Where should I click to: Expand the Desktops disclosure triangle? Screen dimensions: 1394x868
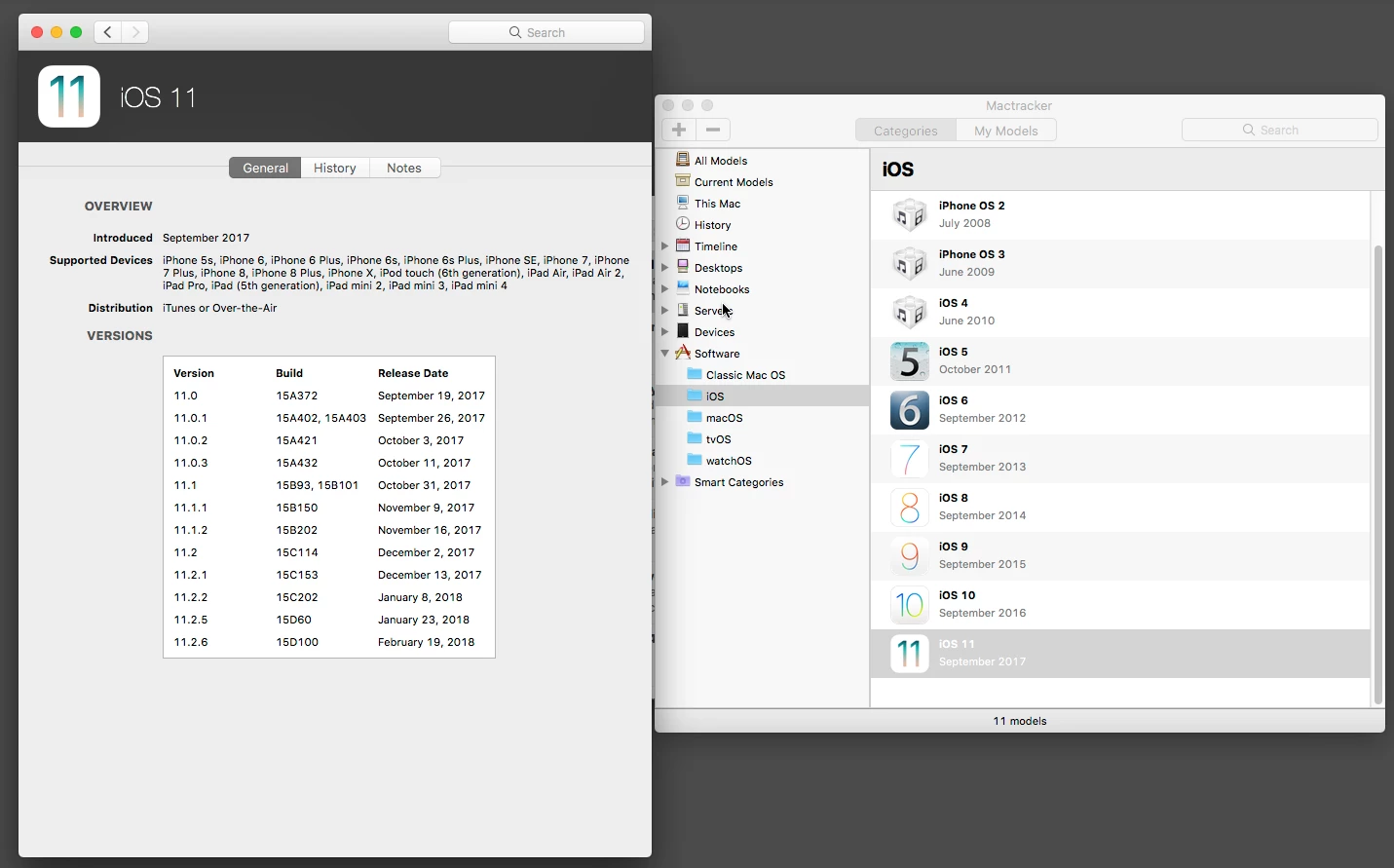click(x=665, y=268)
